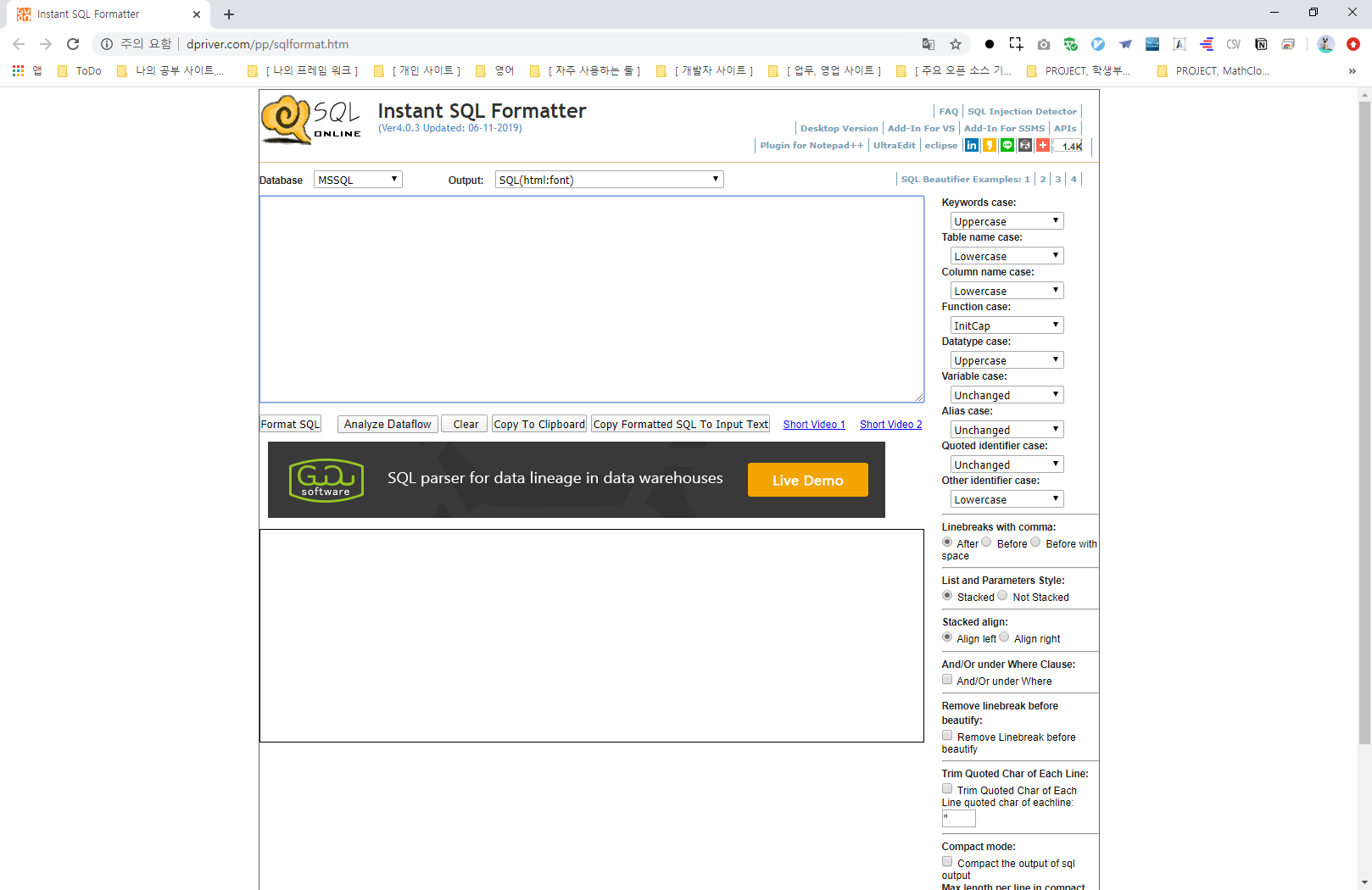The image size is (1372, 890).
Task: Click the Chrome remote desktop extension icon
Action: [1288, 44]
